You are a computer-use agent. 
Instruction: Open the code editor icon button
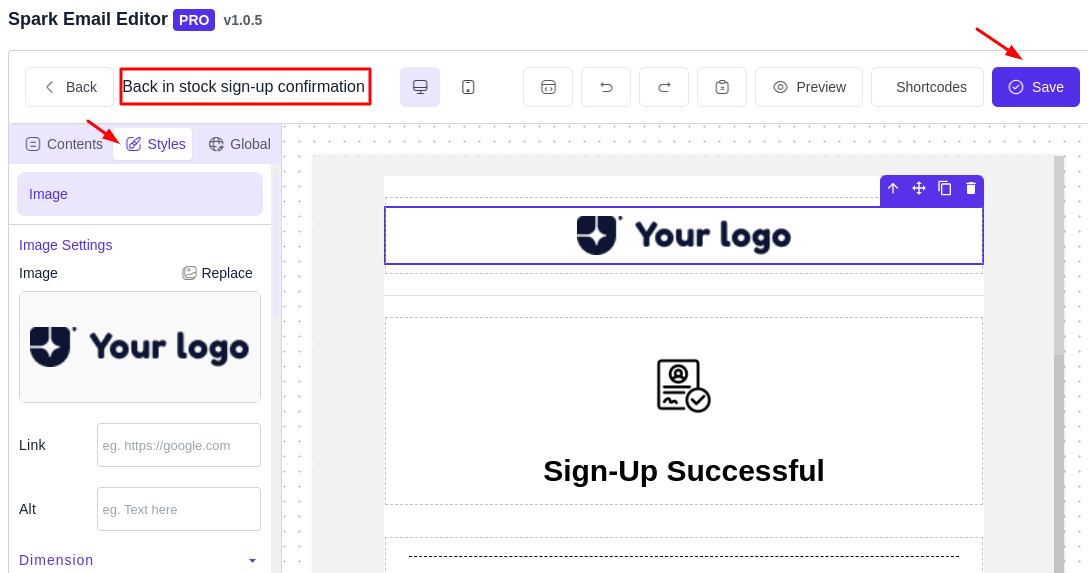[548, 87]
